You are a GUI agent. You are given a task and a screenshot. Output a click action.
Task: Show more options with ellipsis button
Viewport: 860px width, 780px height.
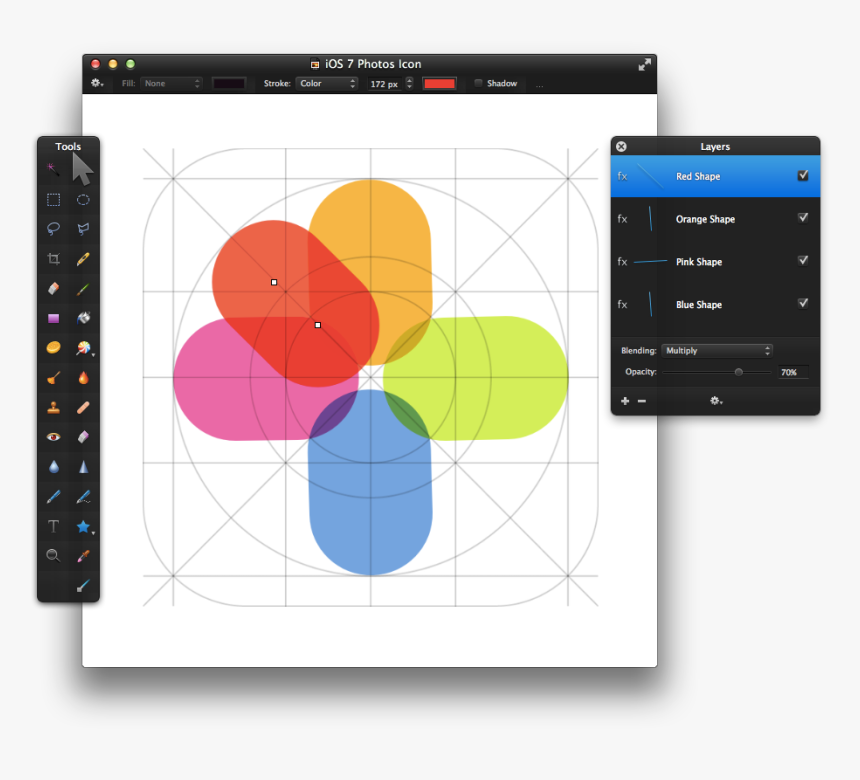pyautogui.click(x=540, y=85)
